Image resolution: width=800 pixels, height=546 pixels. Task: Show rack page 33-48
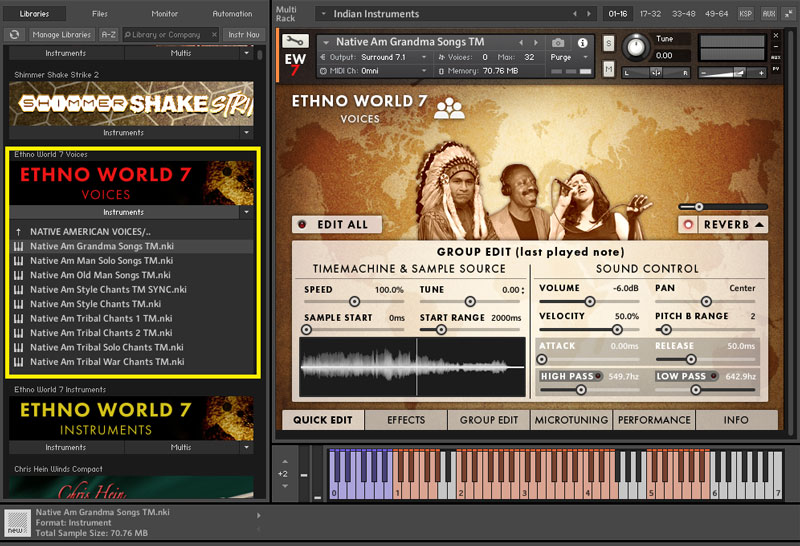click(684, 14)
